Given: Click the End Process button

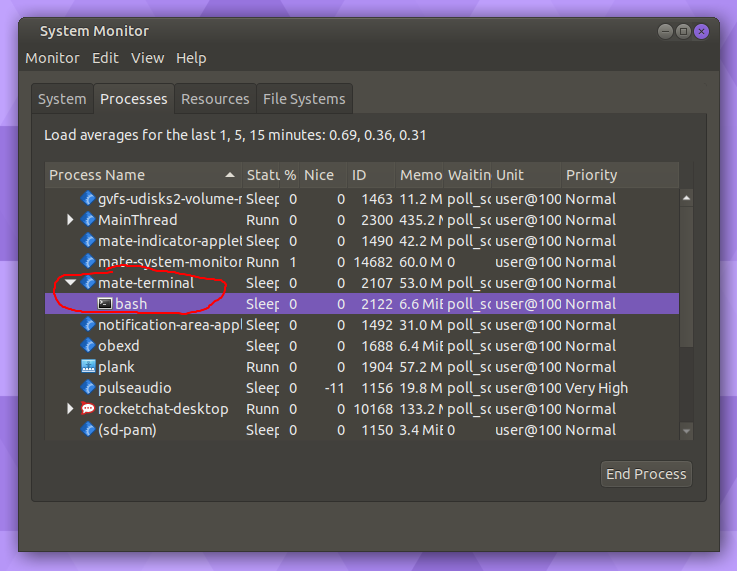Looking at the screenshot, I should pos(646,474).
